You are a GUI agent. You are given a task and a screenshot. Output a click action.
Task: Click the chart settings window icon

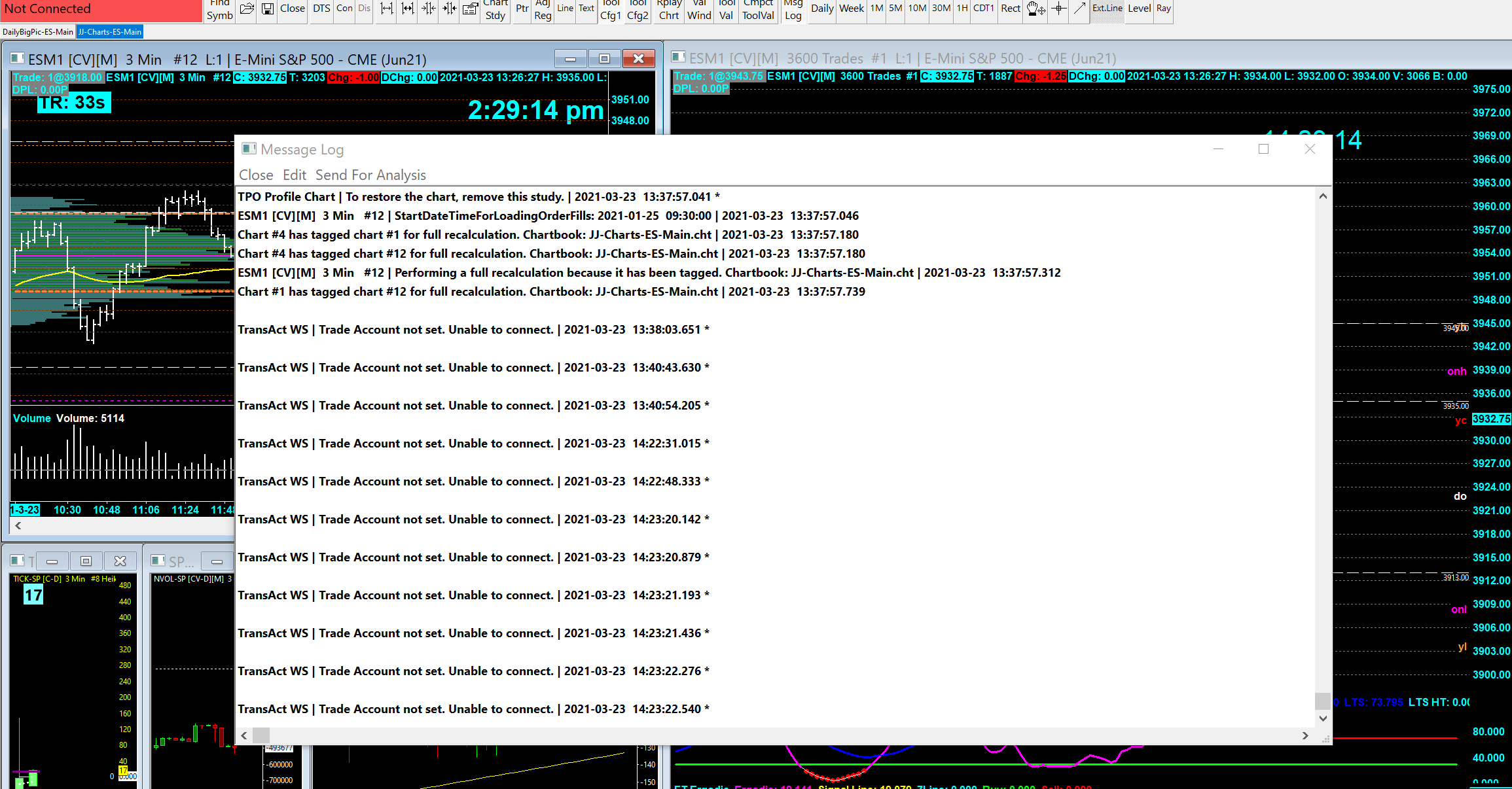(x=470, y=9)
